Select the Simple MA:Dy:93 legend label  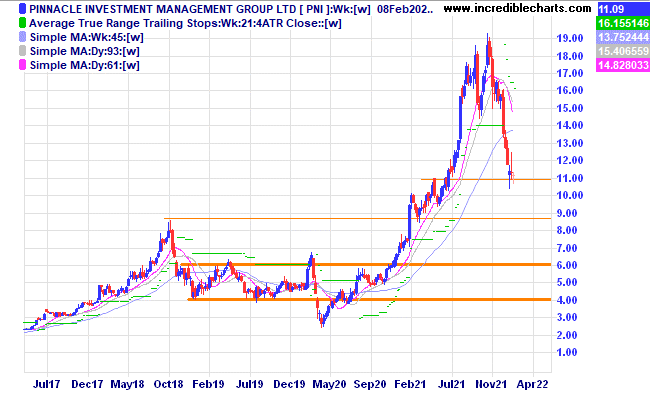(85, 51)
